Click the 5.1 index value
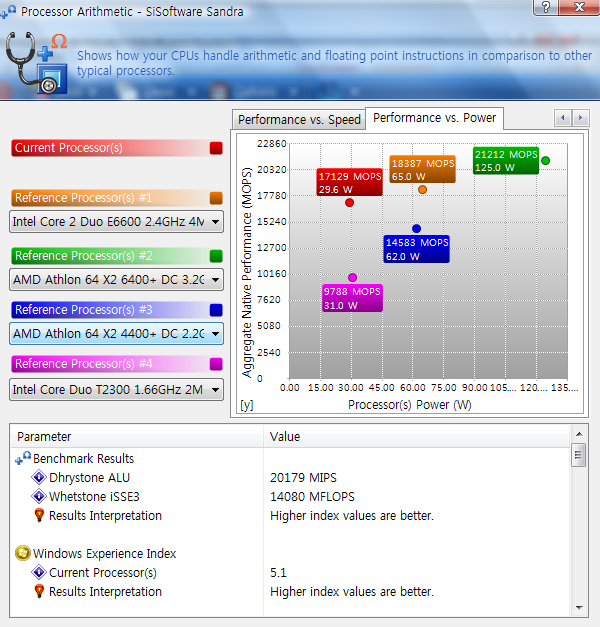This screenshot has width=600, height=627. coord(278,573)
